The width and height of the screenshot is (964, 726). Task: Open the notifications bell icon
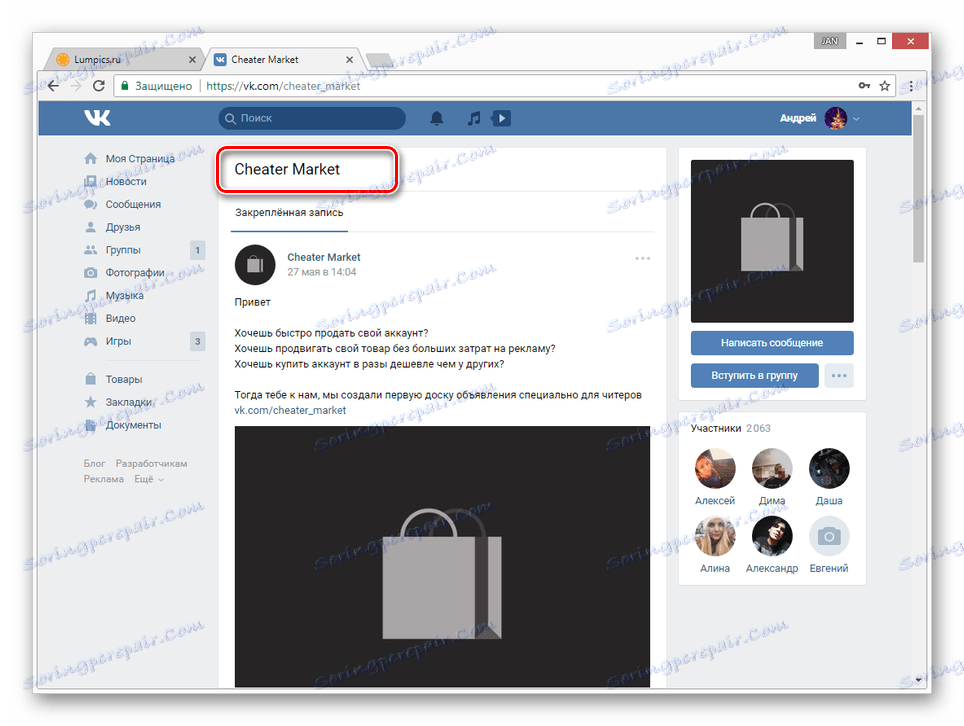coord(437,118)
